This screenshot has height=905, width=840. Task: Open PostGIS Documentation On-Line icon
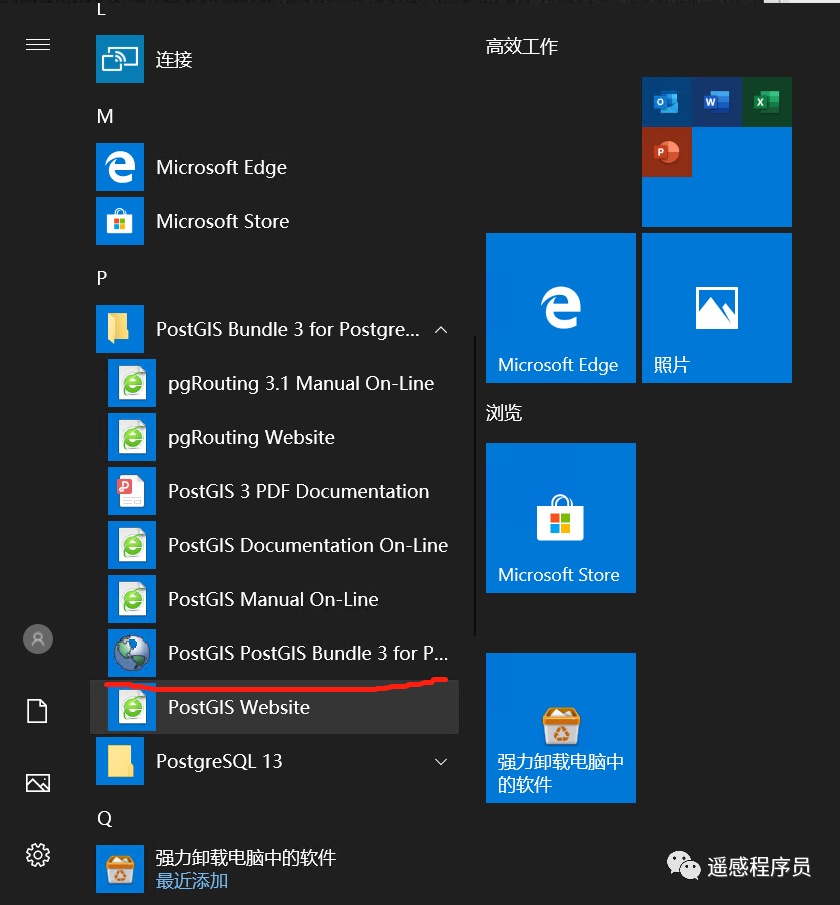coord(132,545)
